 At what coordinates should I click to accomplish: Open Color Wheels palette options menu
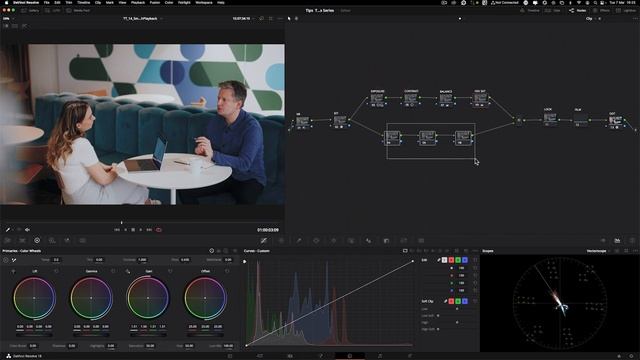235,251
